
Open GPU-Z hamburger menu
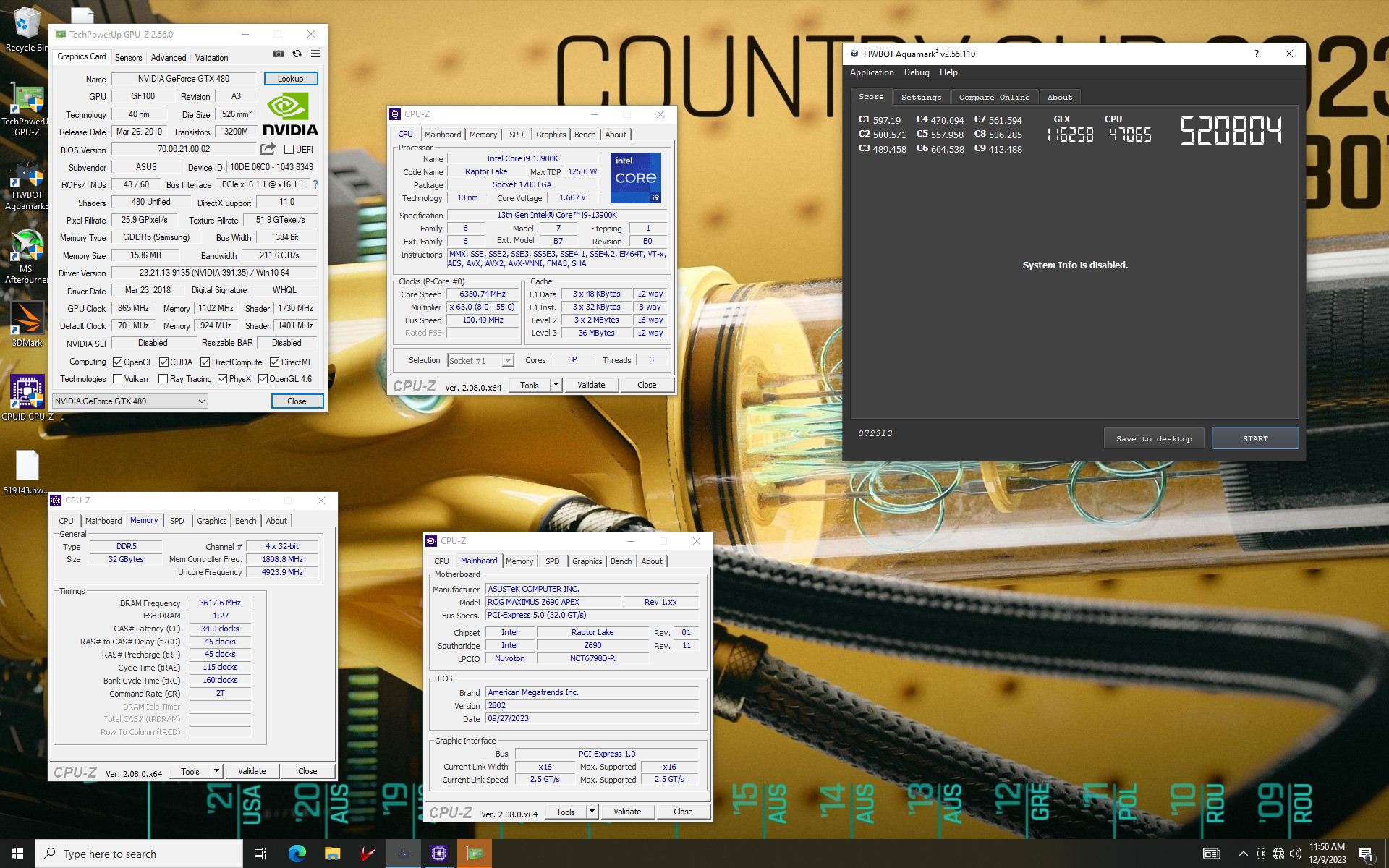point(315,54)
